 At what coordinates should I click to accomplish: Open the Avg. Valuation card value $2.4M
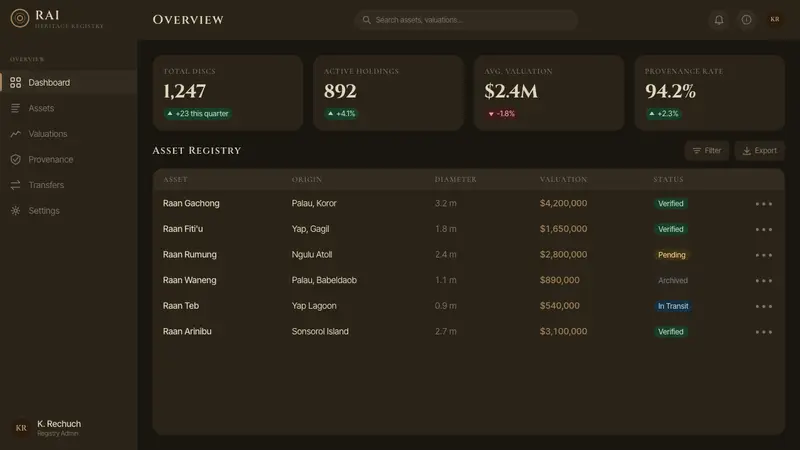(511, 91)
